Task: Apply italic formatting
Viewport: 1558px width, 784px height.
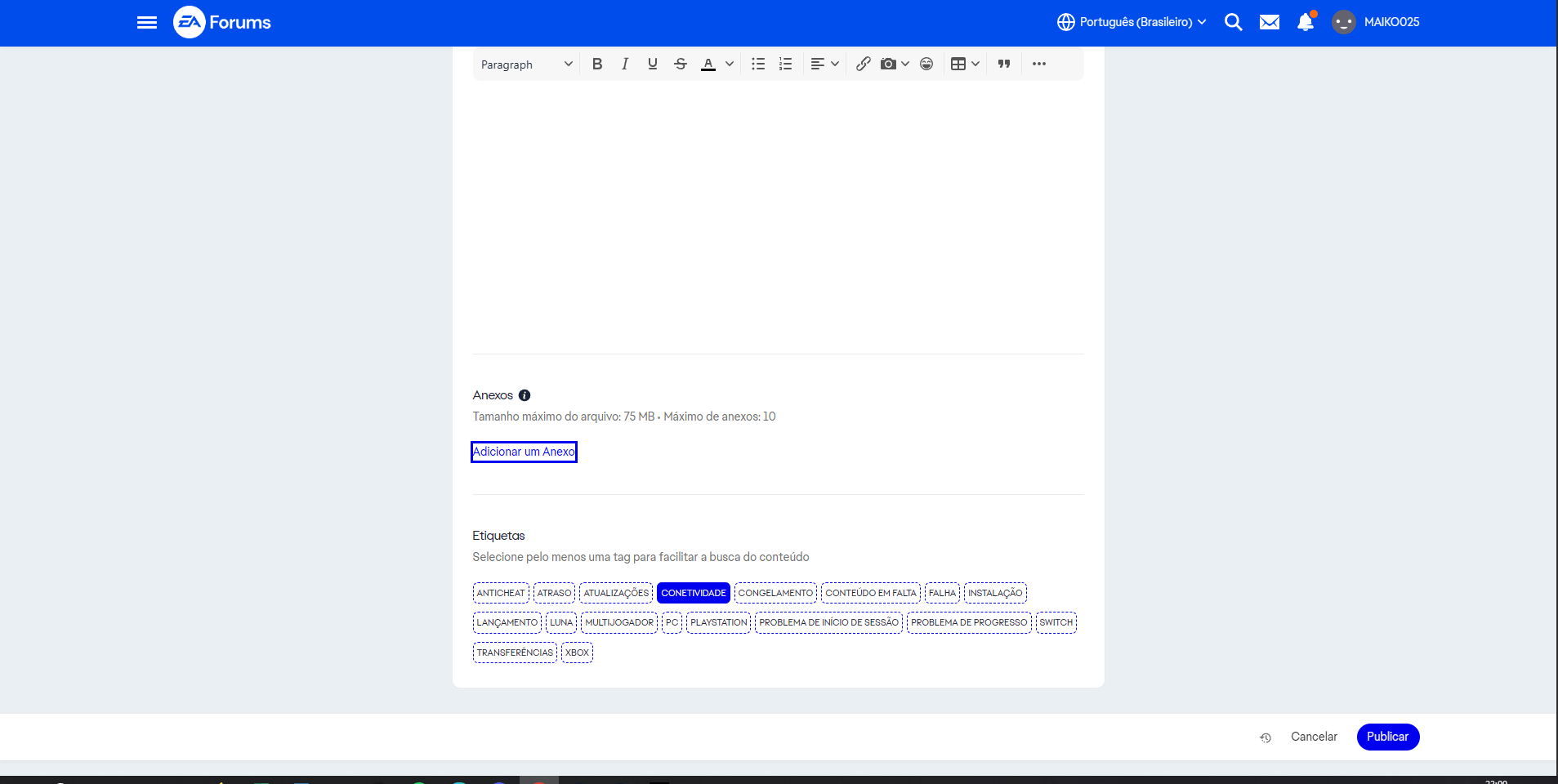Action: tap(625, 64)
